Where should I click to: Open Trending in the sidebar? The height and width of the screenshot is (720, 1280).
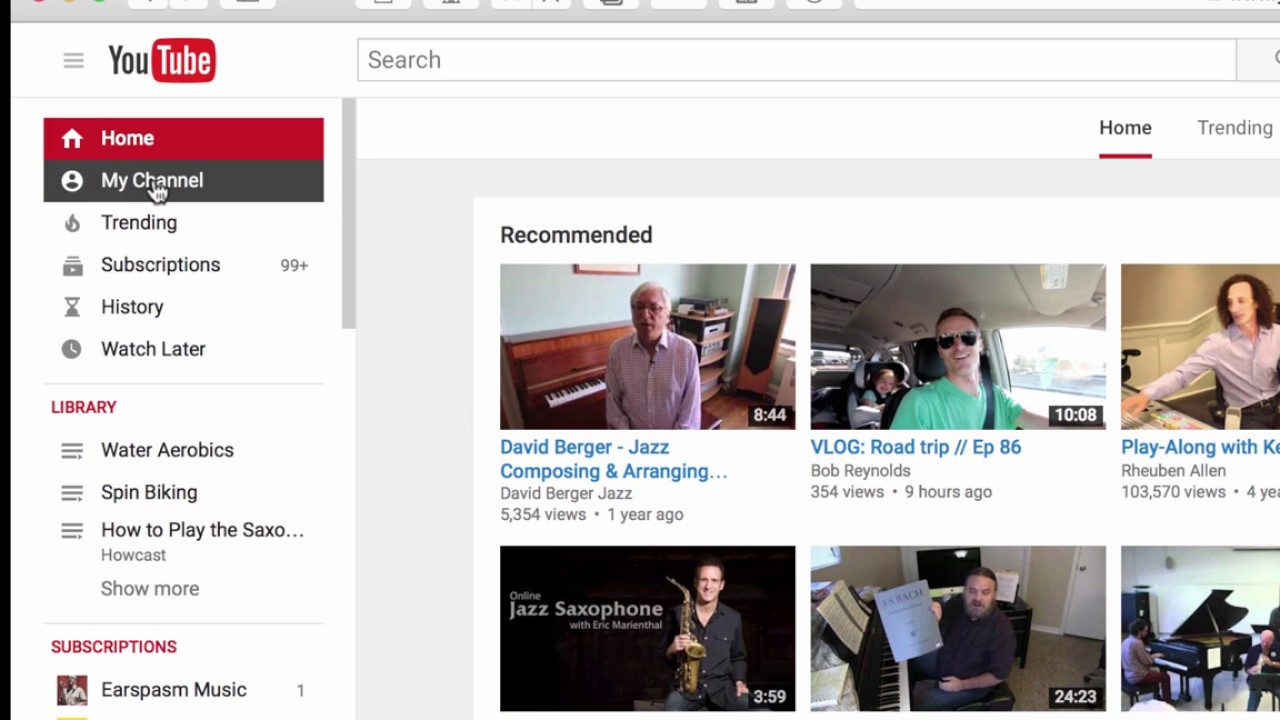click(183, 223)
